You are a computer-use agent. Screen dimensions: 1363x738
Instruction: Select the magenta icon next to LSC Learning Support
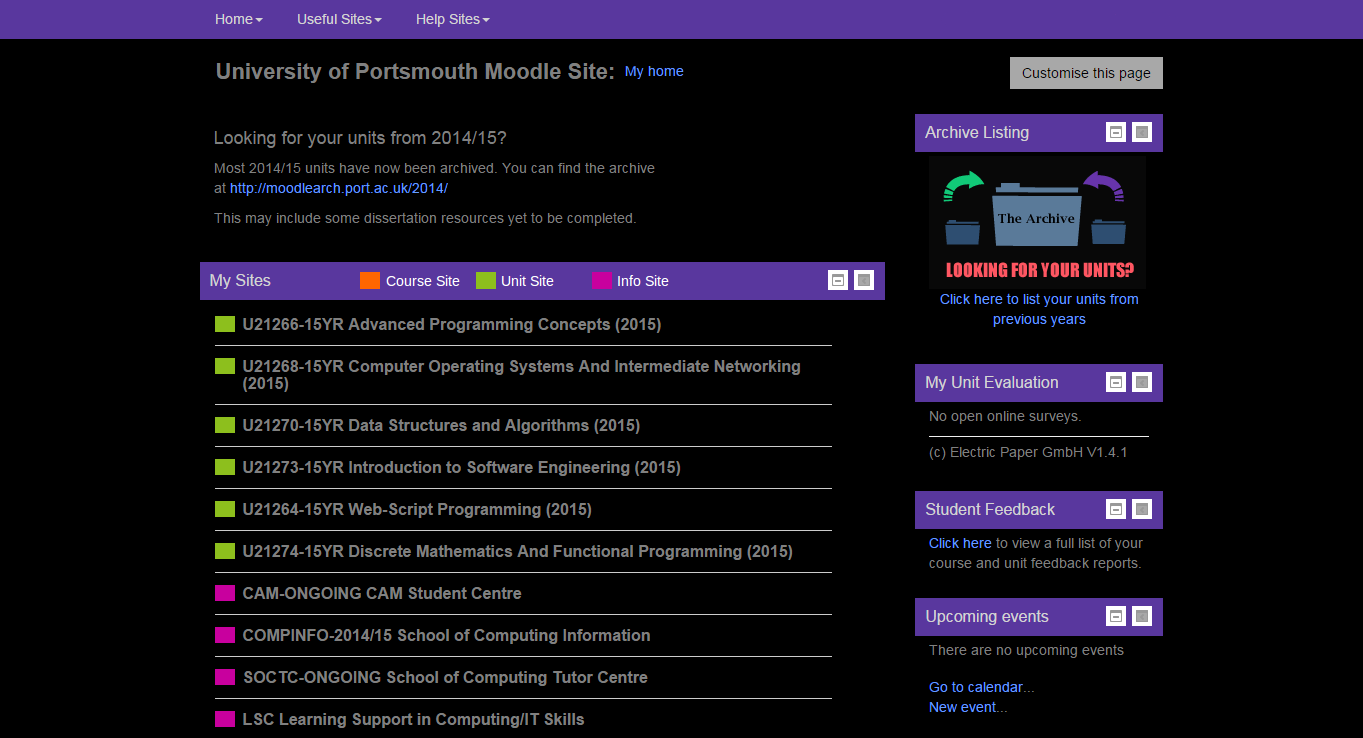[224, 719]
